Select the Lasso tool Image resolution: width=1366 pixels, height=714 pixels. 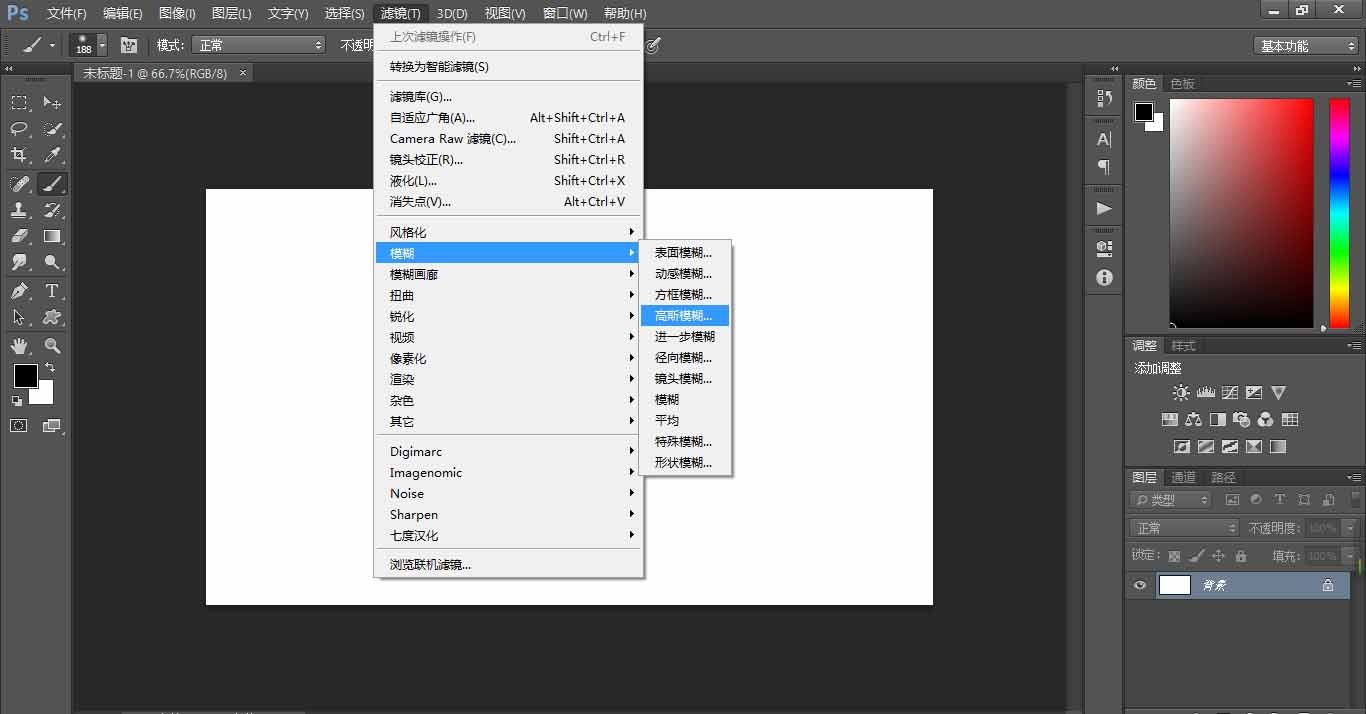[18, 129]
